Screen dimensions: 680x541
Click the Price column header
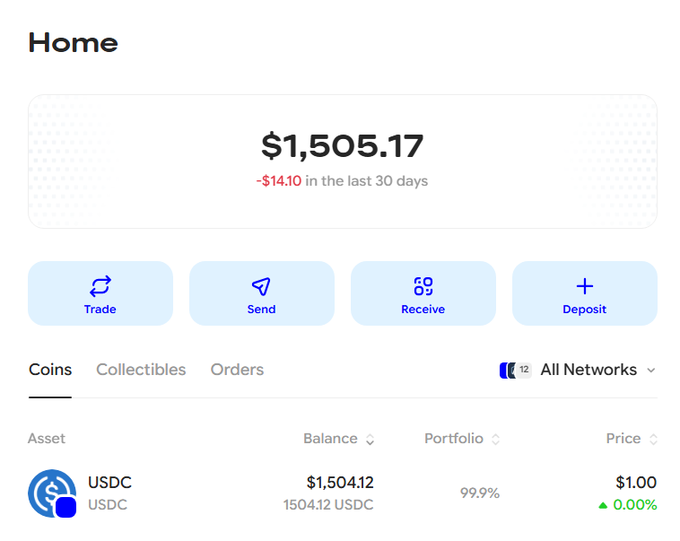(623, 439)
